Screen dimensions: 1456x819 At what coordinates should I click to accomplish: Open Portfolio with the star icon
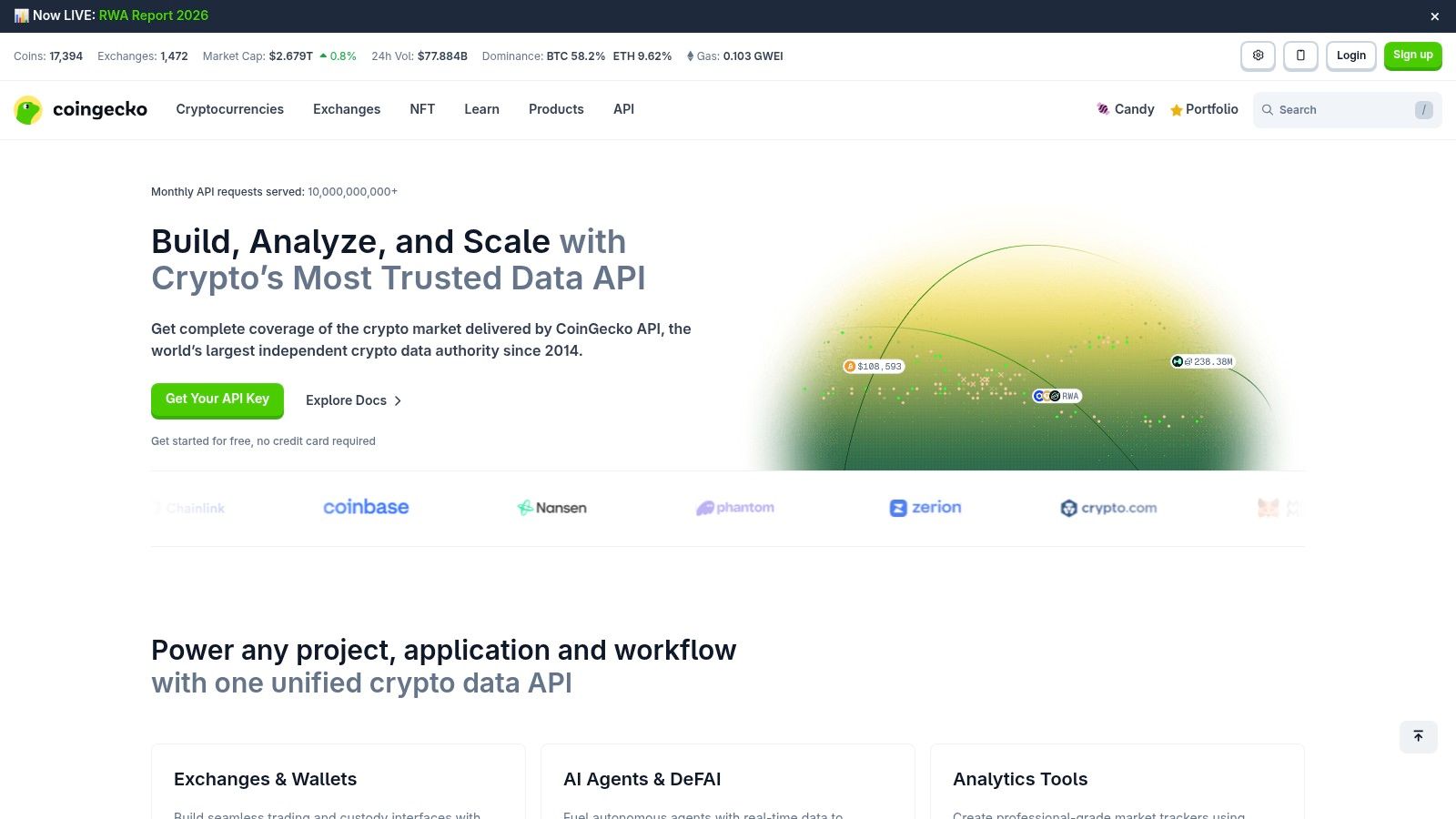click(1204, 109)
